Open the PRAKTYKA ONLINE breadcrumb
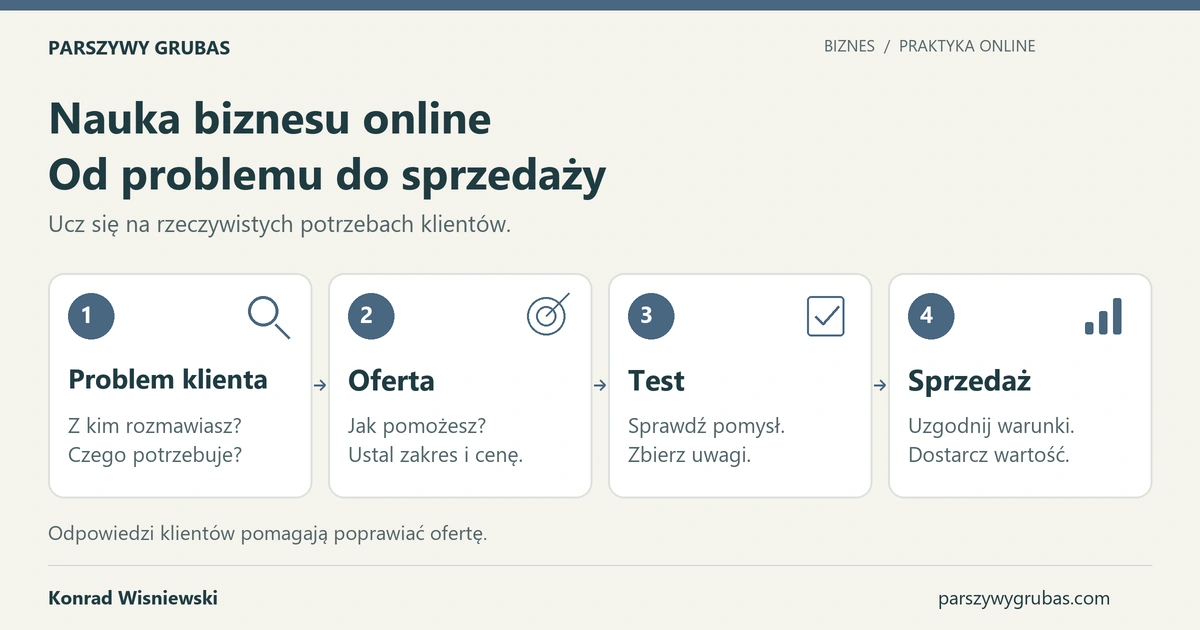This screenshot has height=630, width=1200. [x=967, y=46]
